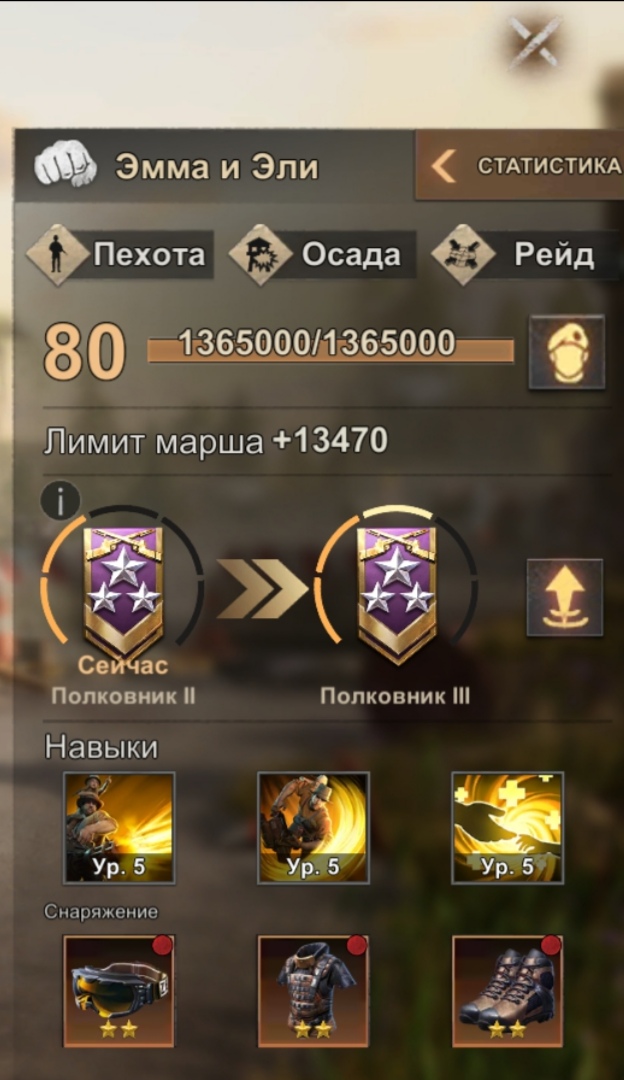Screen dimensions: 624x1080
Task: Close the hero panel with crossed-swords X
Action: (x=535, y=42)
